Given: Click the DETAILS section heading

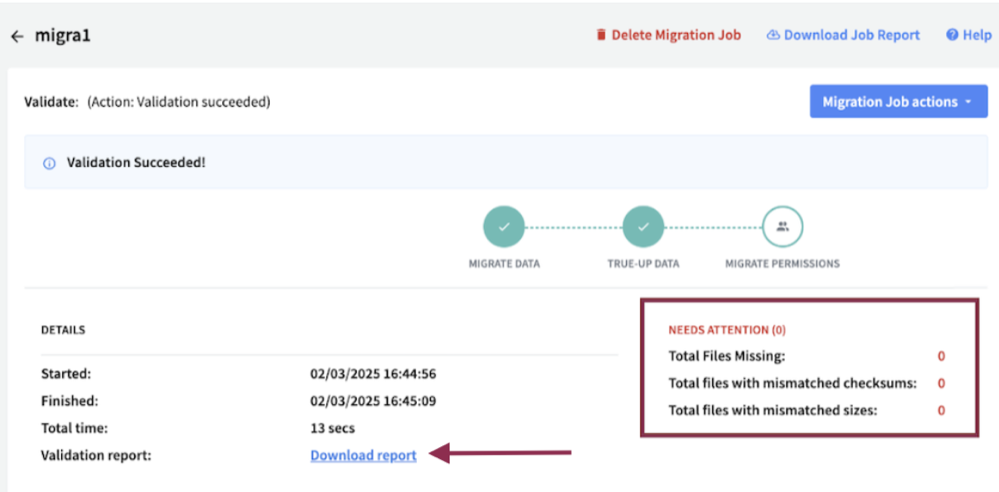Looking at the screenshot, I should tap(63, 330).
